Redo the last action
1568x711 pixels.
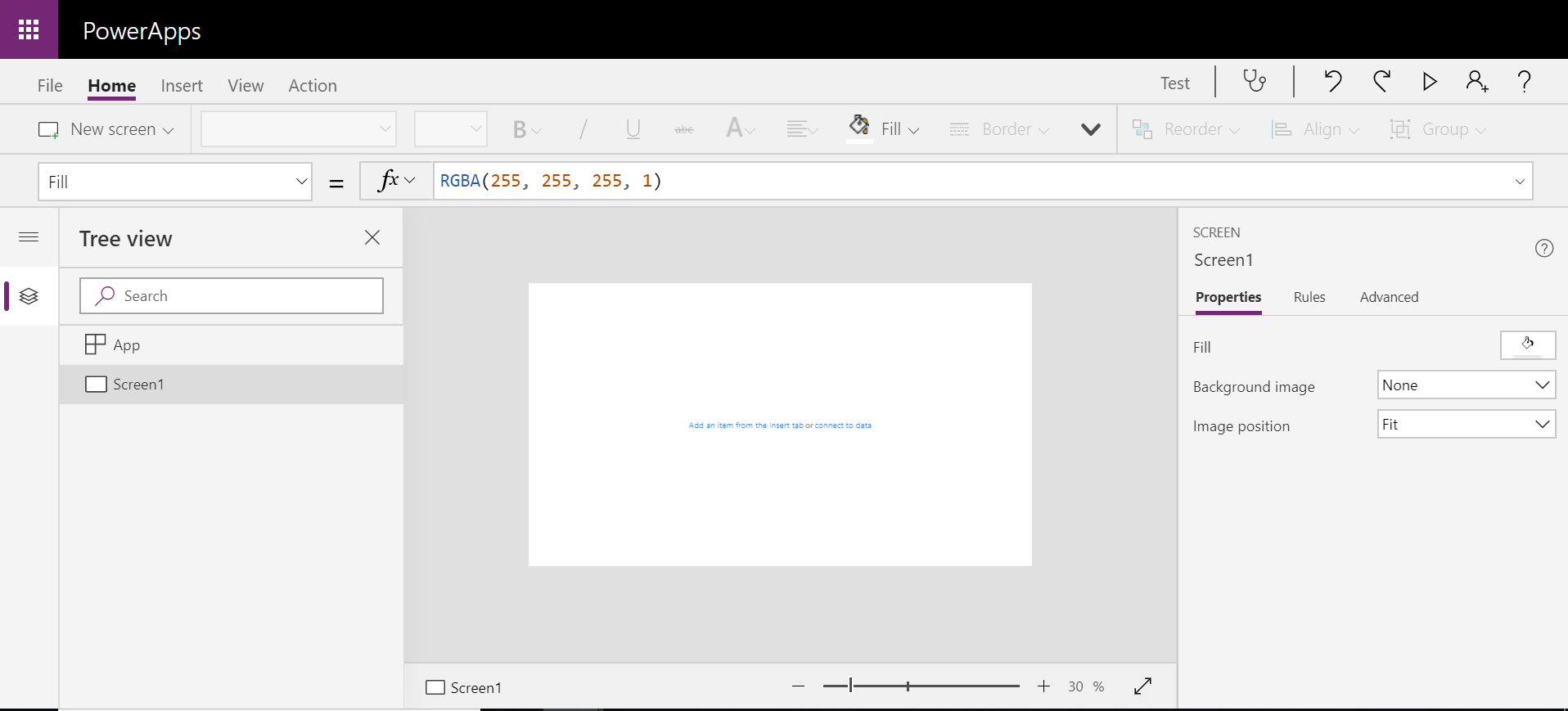point(1381,81)
